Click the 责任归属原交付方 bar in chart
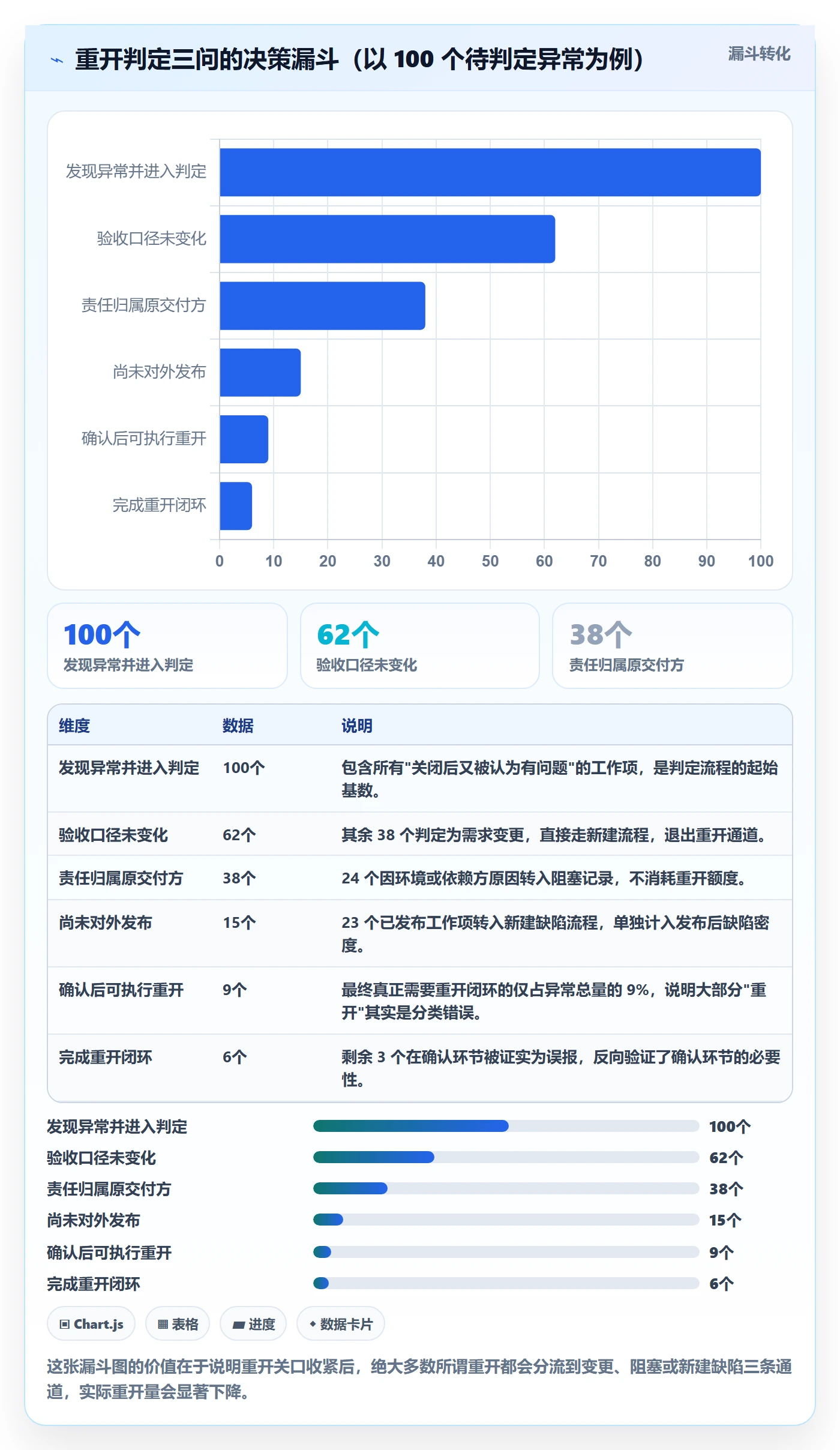Image resolution: width=840 pixels, height=1450 pixels. (323, 305)
